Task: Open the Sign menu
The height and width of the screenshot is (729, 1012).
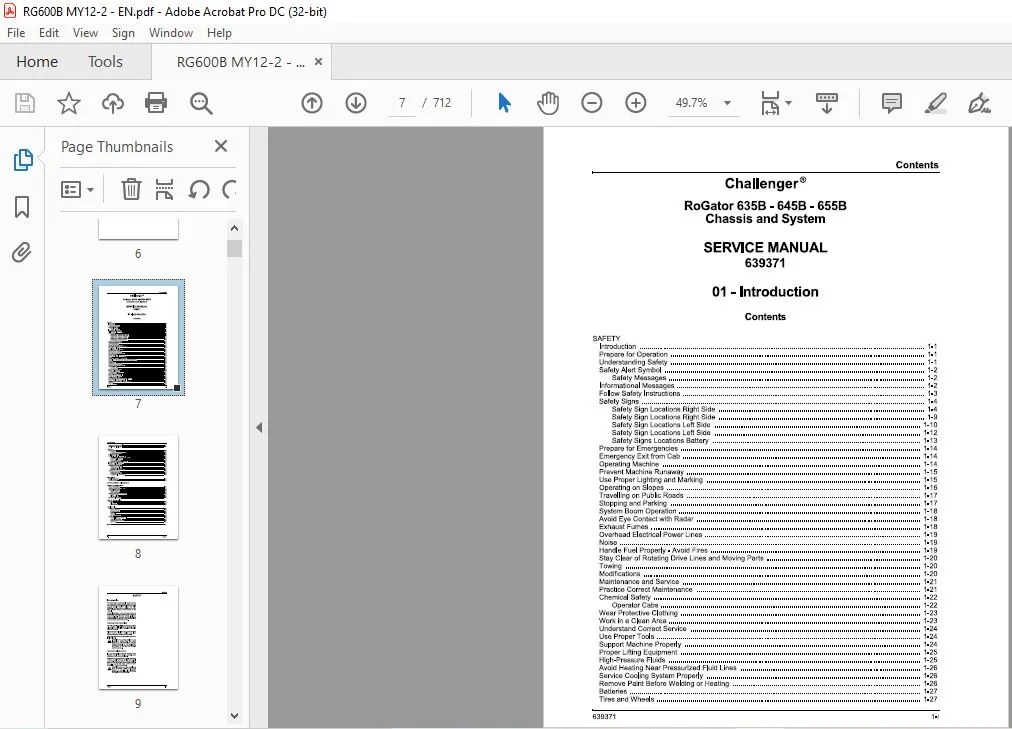Action: tap(123, 33)
